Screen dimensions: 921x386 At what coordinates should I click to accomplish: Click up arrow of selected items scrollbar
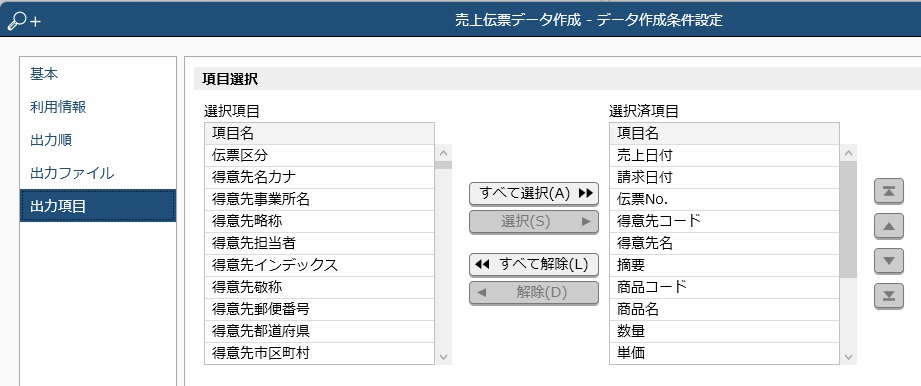coord(848,154)
